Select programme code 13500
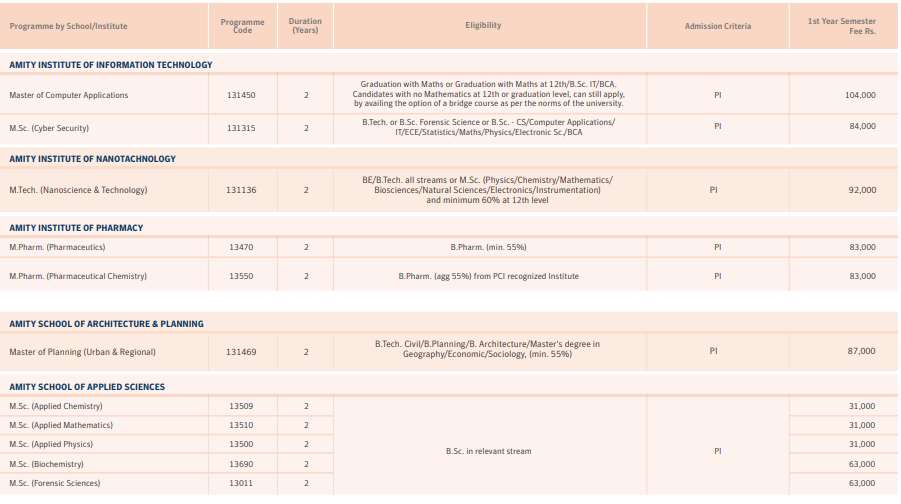The height and width of the screenshot is (504, 901). point(241,444)
